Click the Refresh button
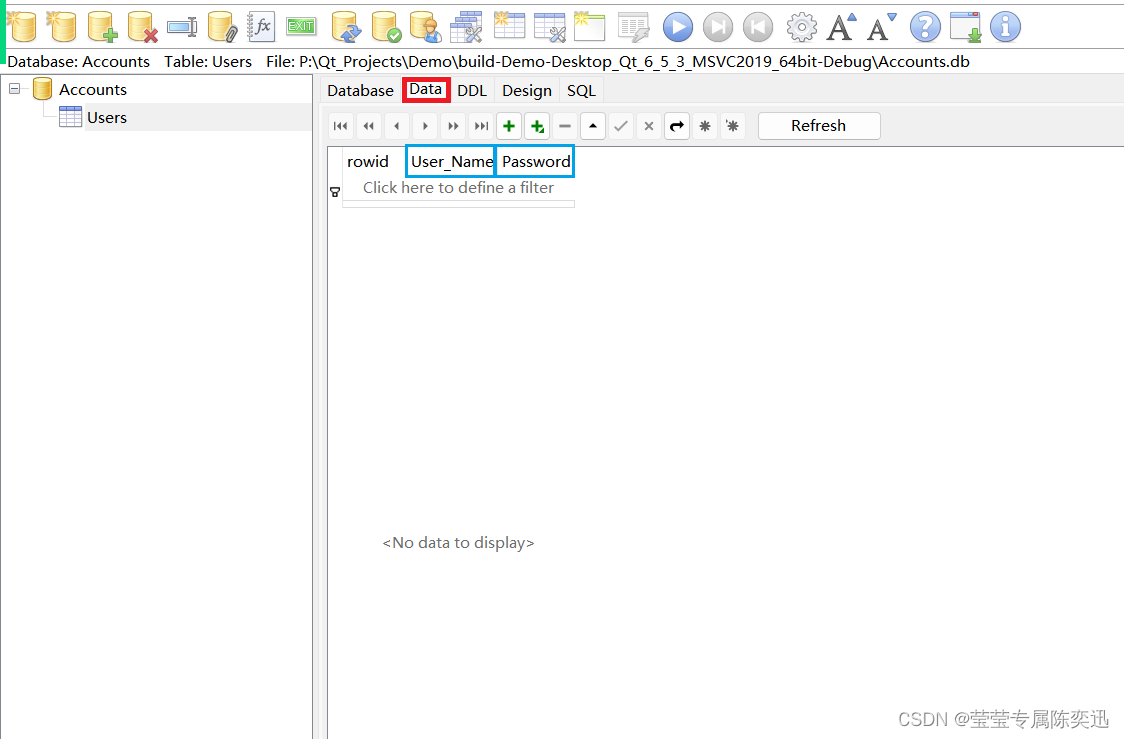The height and width of the screenshot is (739, 1124). click(819, 126)
